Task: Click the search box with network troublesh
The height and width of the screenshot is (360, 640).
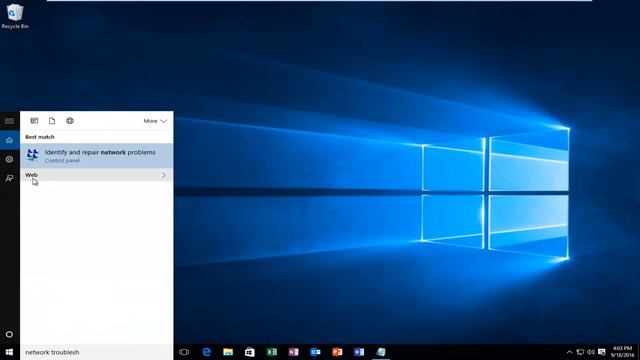Action: pyautogui.click(x=97, y=352)
